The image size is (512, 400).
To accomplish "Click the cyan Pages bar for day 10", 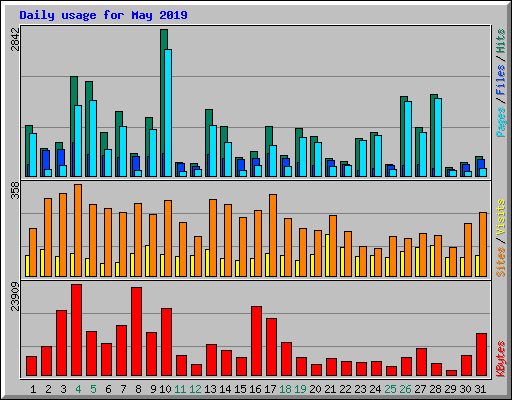I will tap(168, 113).
